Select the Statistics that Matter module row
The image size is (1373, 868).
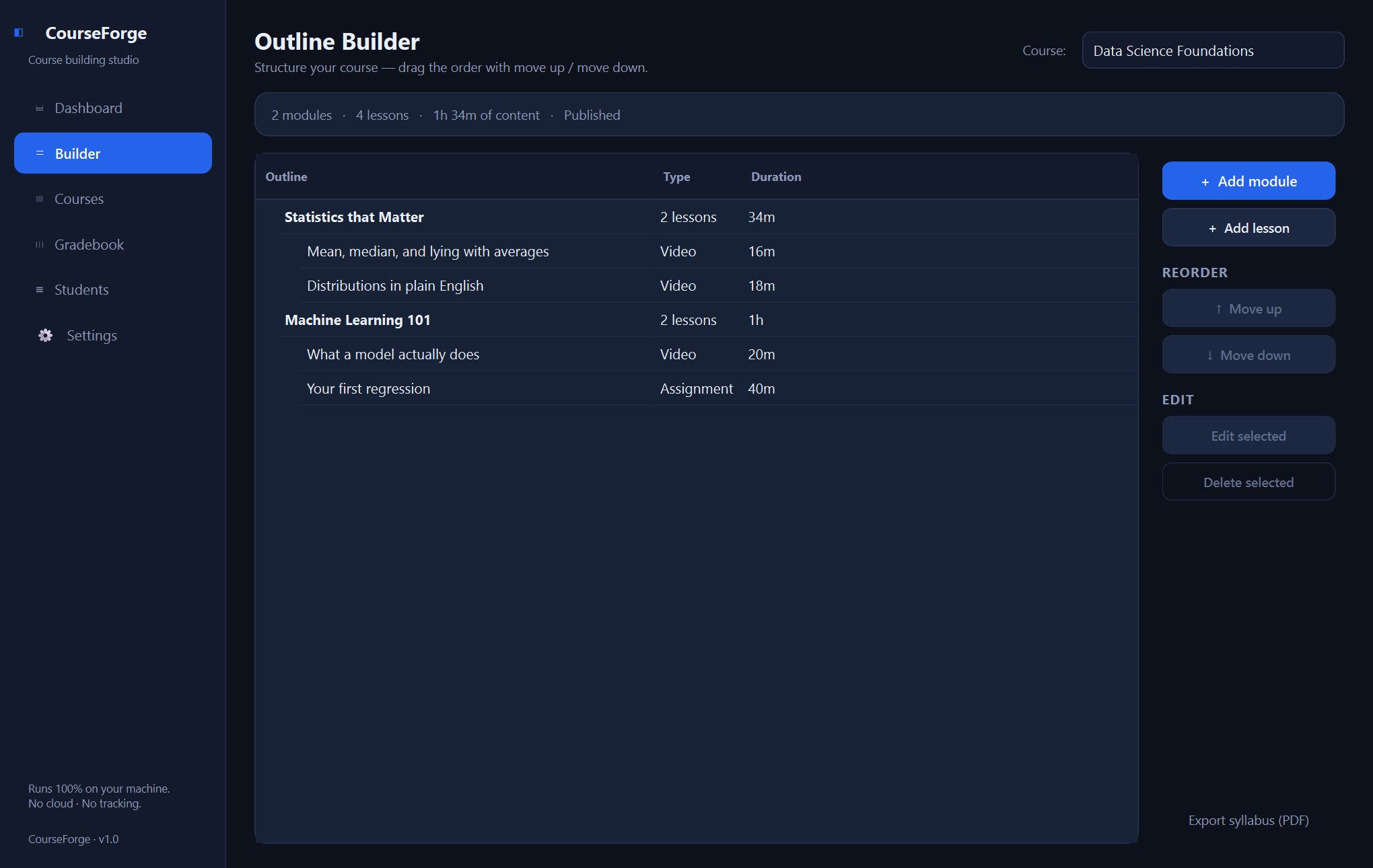click(x=707, y=217)
